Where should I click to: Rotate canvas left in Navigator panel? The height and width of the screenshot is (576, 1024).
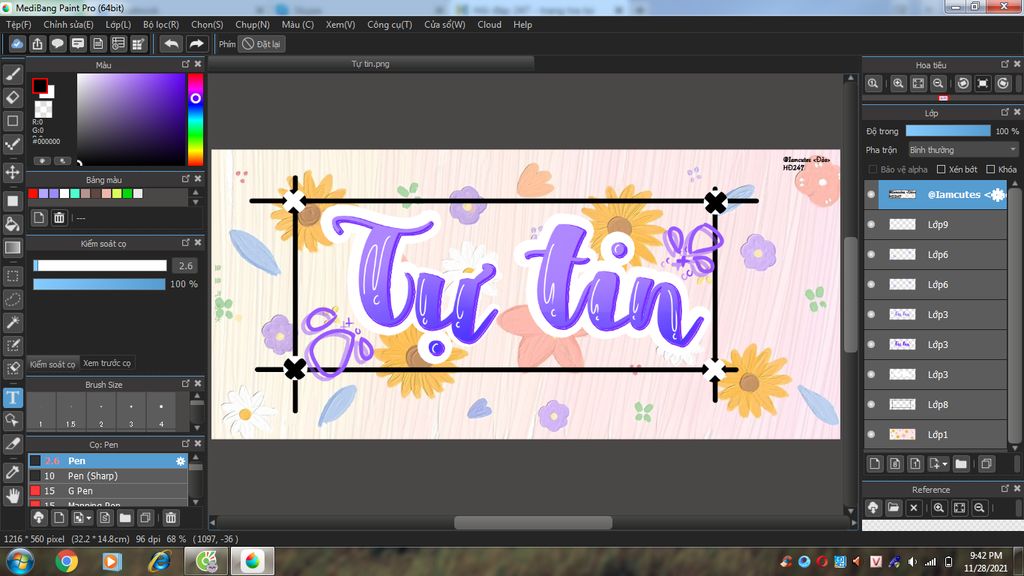pyautogui.click(x=963, y=84)
